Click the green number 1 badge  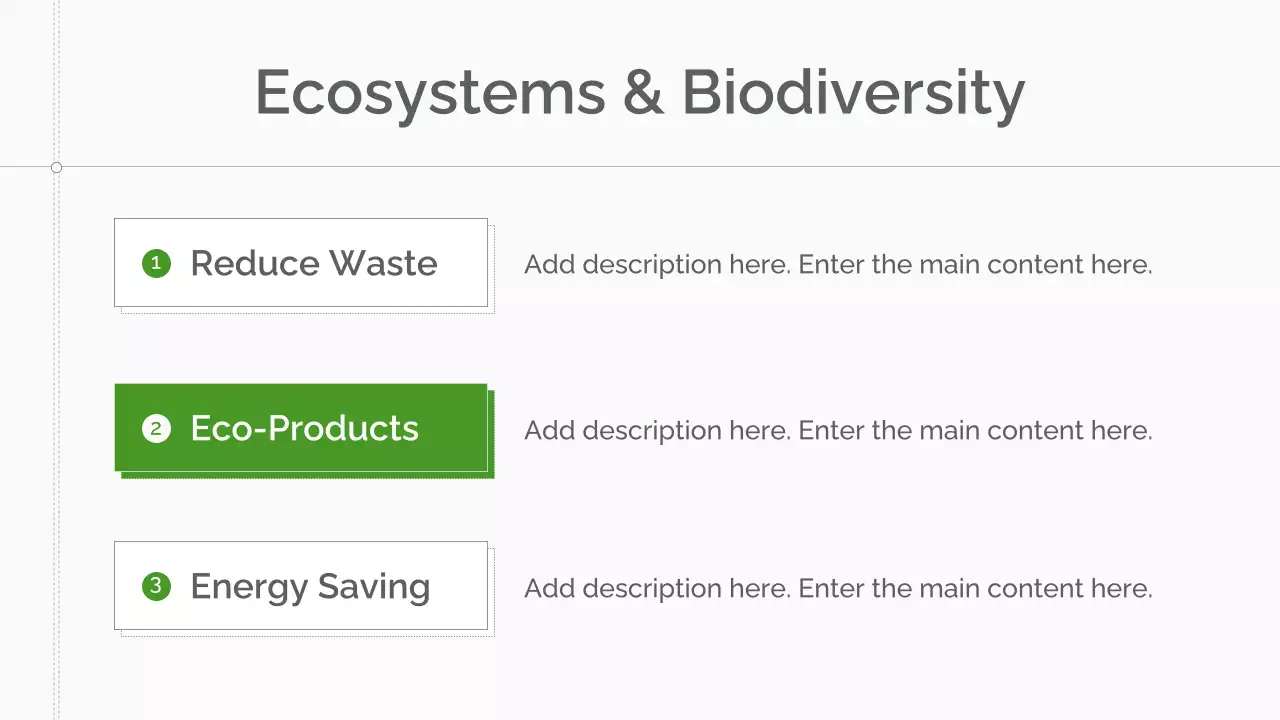point(156,263)
